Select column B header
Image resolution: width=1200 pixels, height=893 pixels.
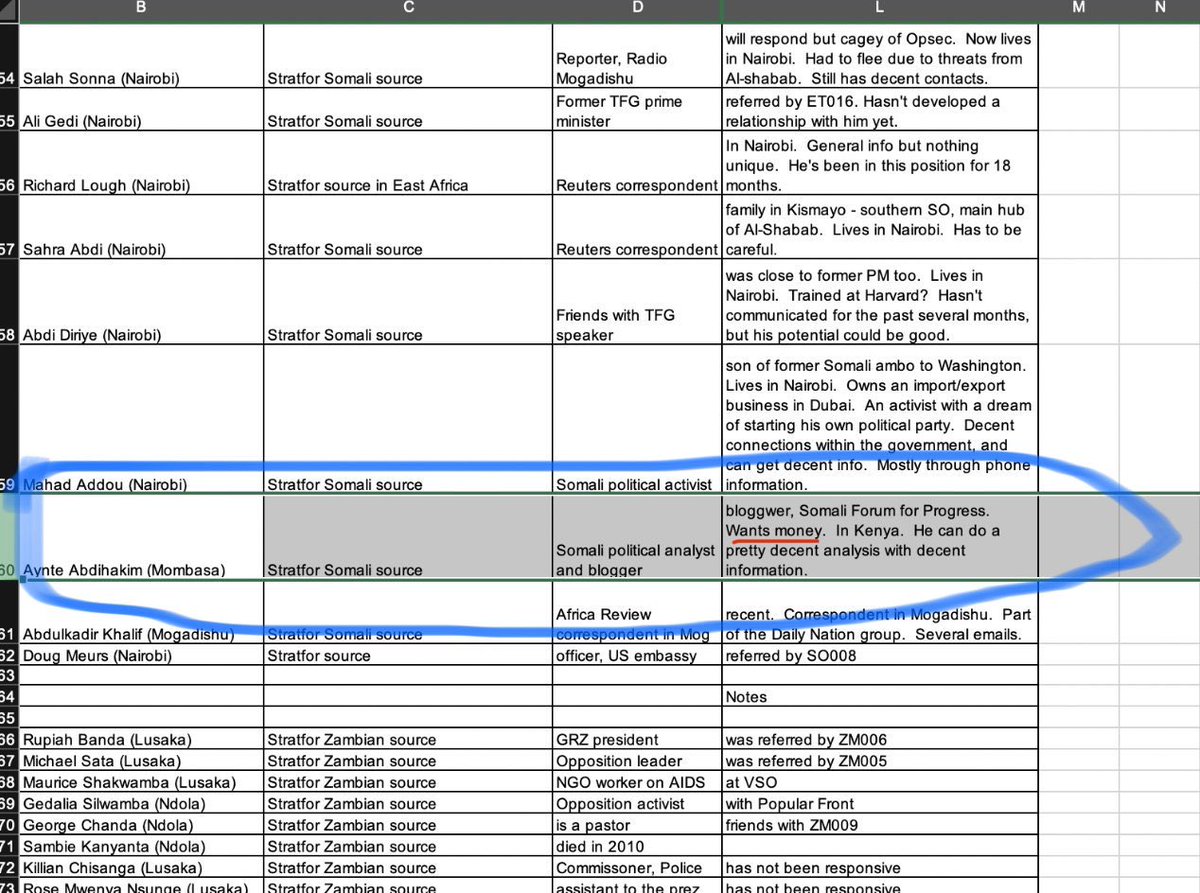tap(141, 10)
